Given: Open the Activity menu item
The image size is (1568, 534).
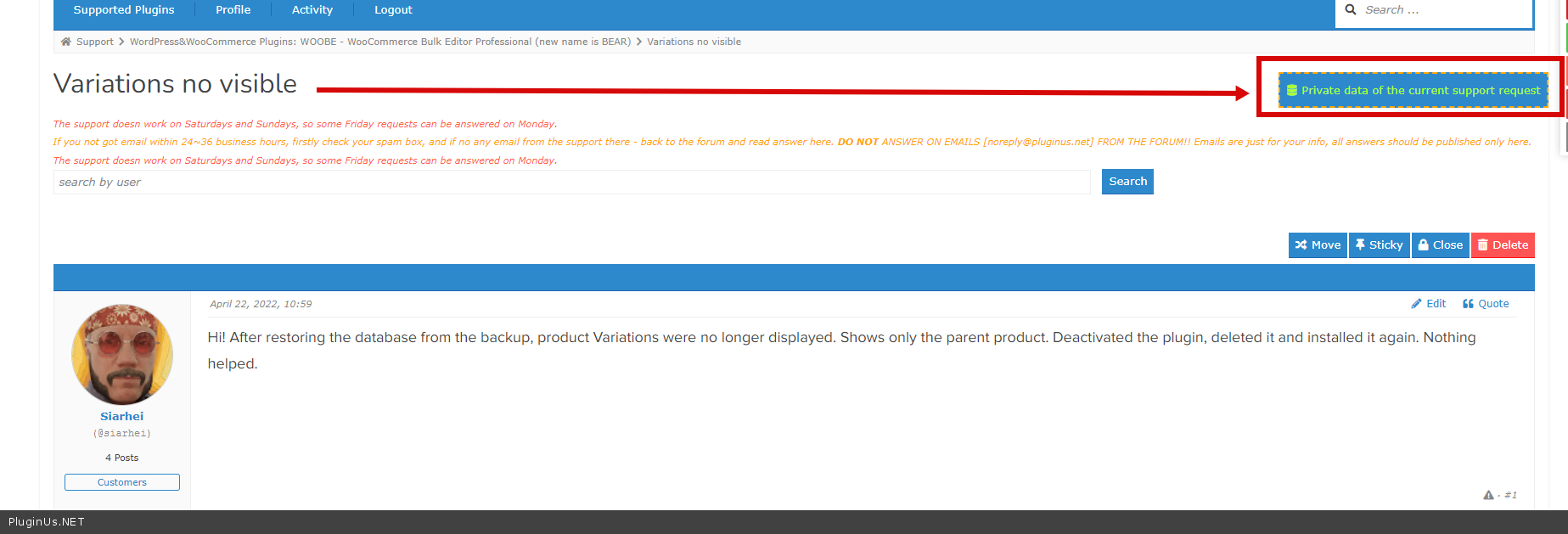Looking at the screenshot, I should [312, 10].
